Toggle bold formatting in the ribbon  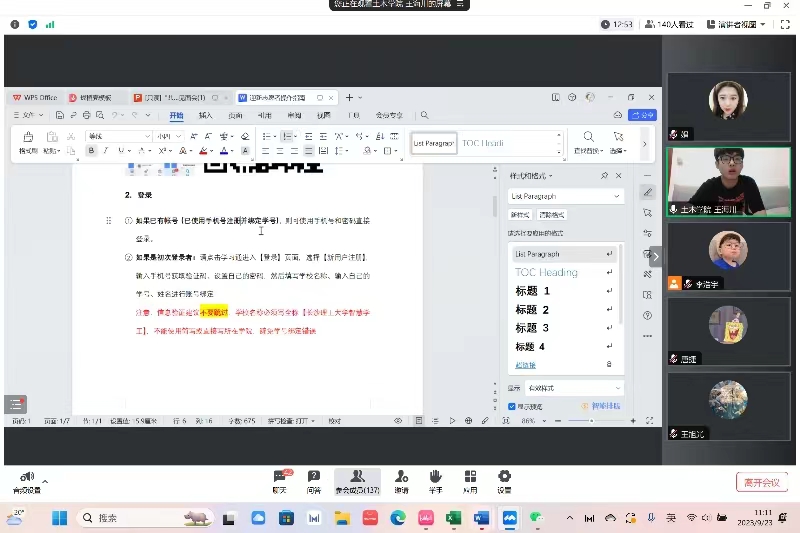tap(91, 151)
